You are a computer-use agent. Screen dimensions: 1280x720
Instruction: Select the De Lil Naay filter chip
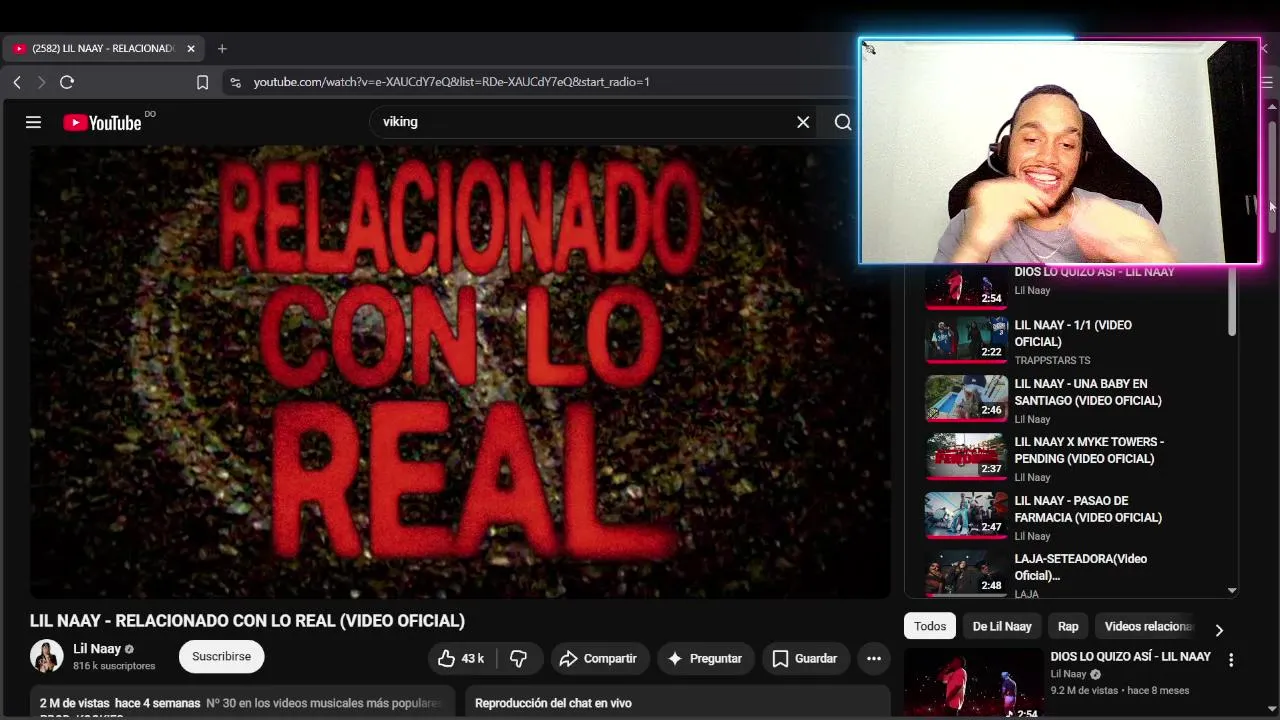point(1002,626)
